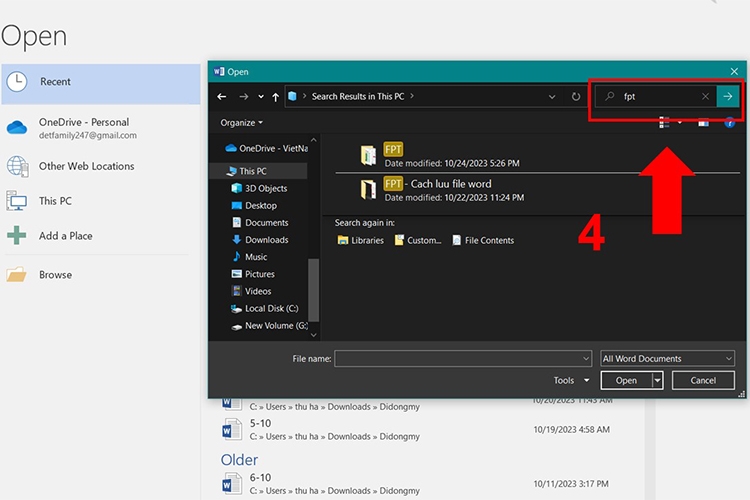The height and width of the screenshot is (500, 750).
Task: Click Word icon beside 6-10 document
Action: pos(232,484)
